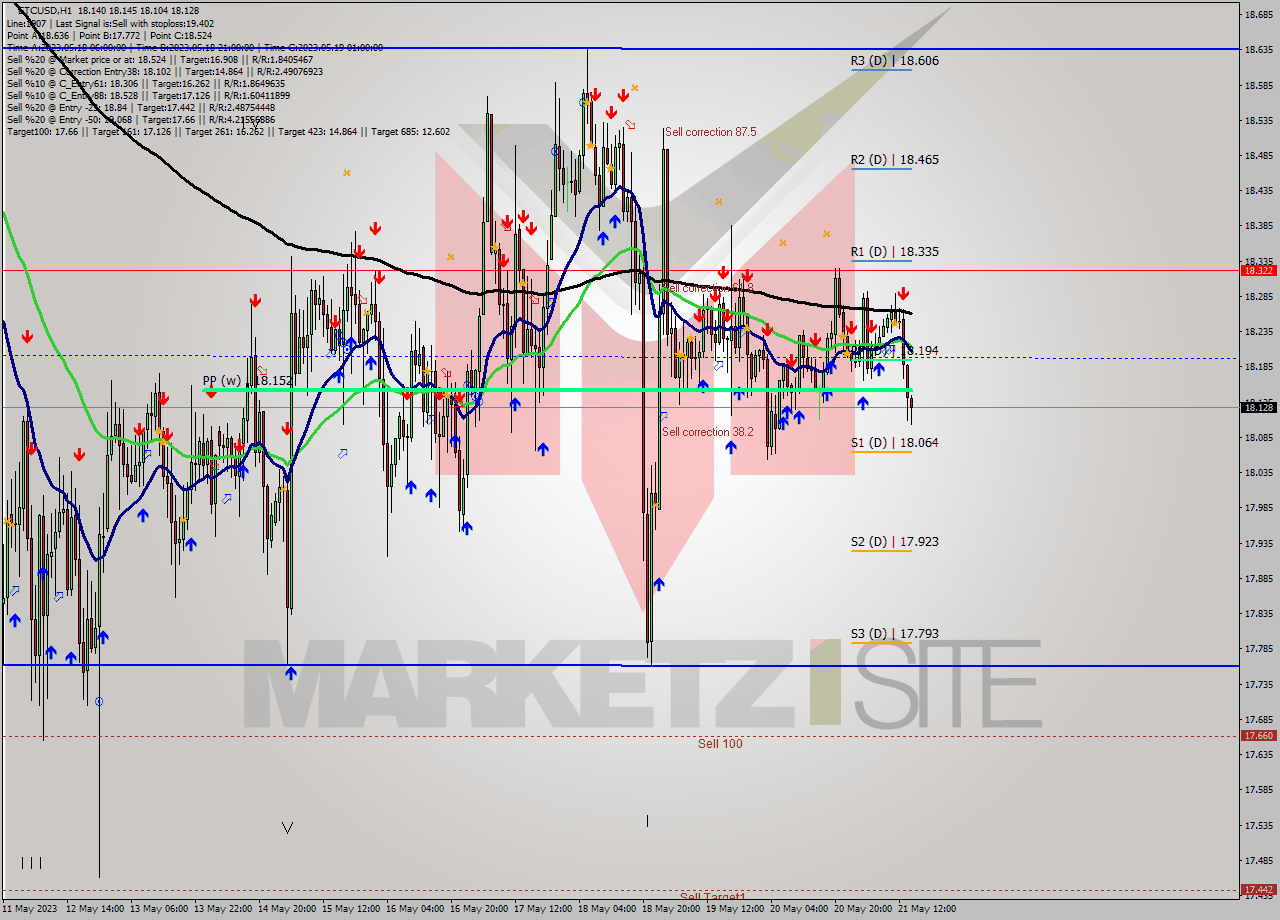Click the '18 May 20:00' time axis label

(x=671, y=909)
